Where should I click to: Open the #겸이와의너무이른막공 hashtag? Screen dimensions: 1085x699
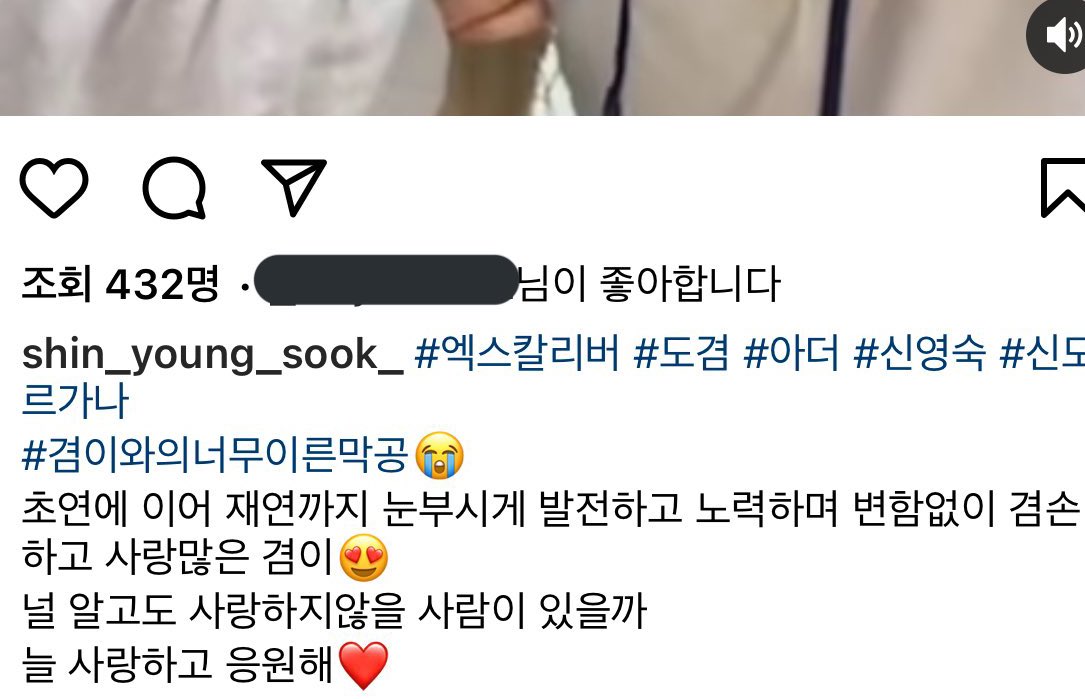215,455
